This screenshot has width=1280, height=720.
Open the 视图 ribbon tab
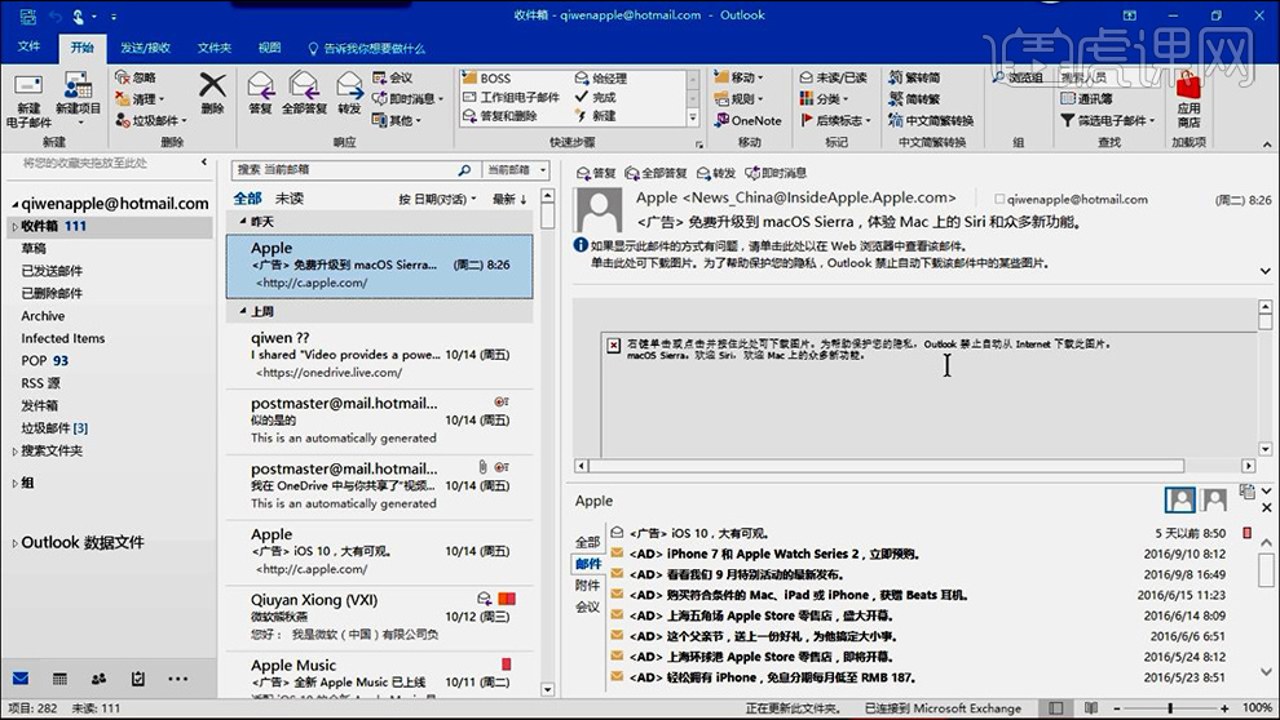pyautogui.click(x=269, y=48)
